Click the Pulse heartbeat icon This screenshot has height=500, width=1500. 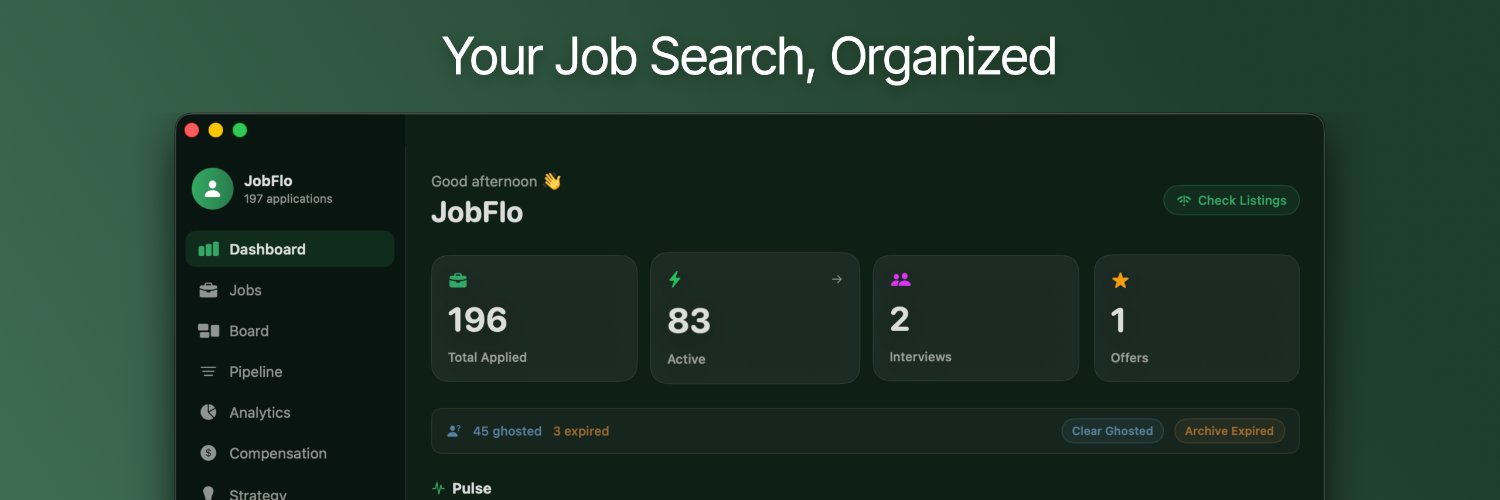438,488
